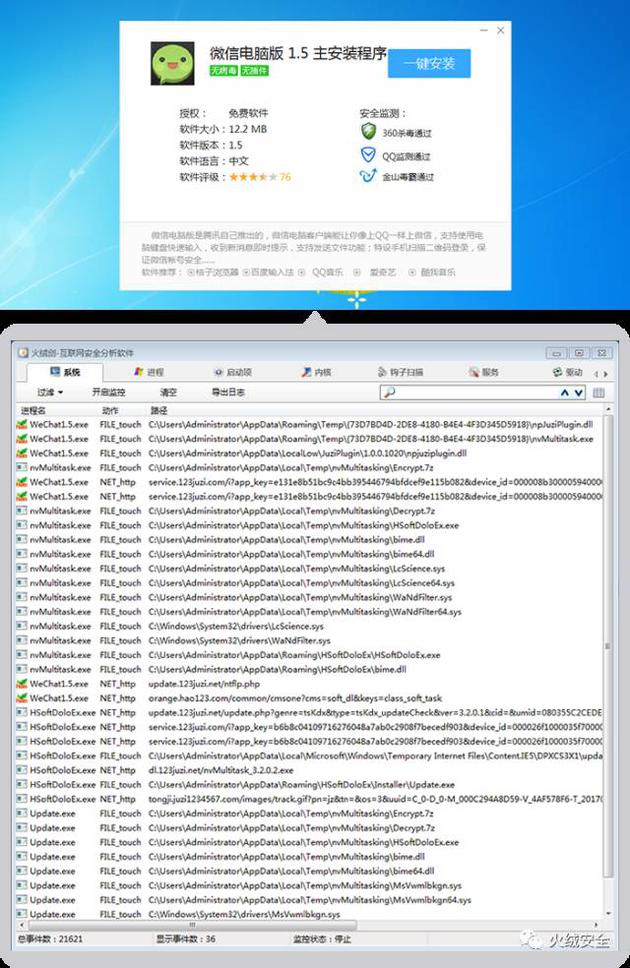Uncheck the 桔子浏览器 bundled software checkbox

191,272
